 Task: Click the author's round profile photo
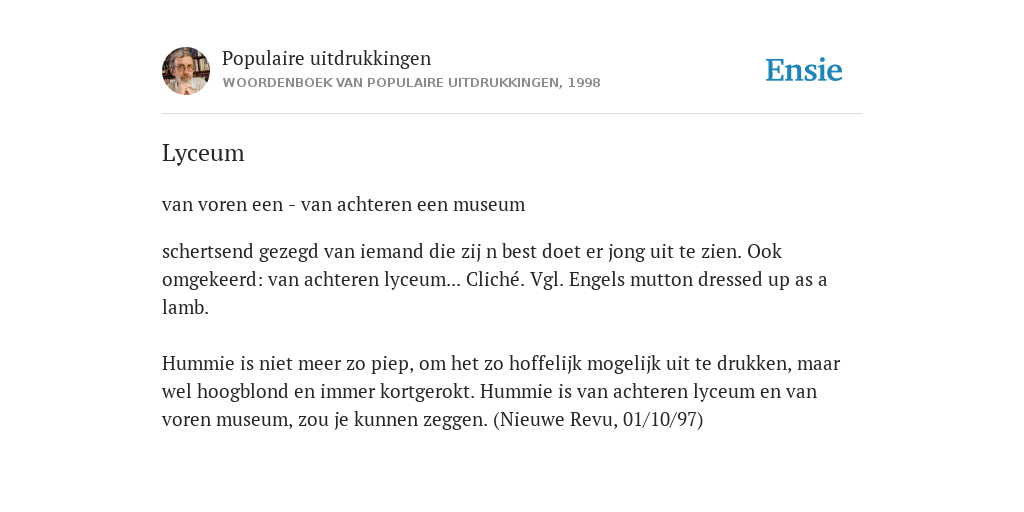[x=186, y=71]
